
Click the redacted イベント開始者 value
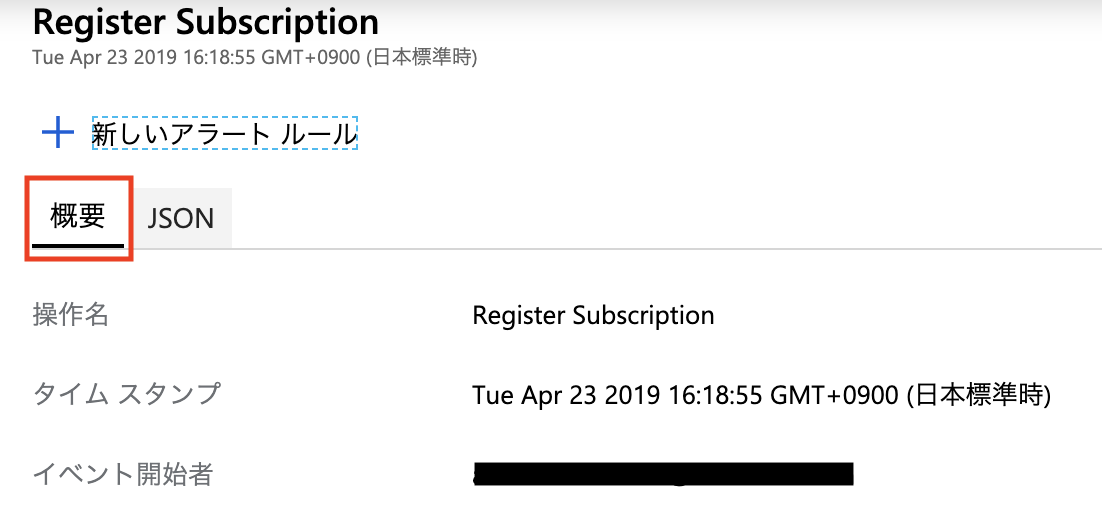pyautogui.click(x=663, y=474)
